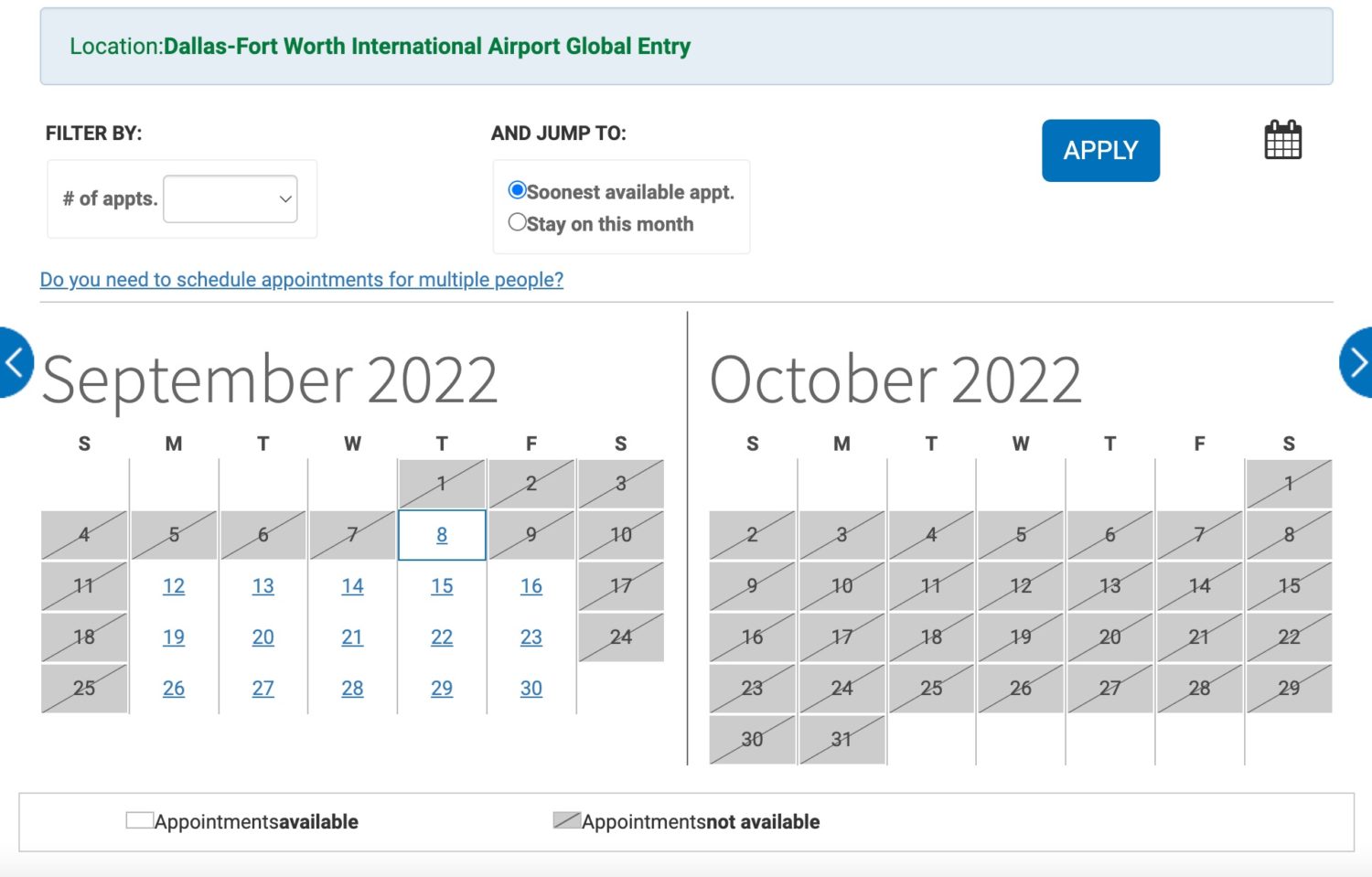The image size is (1372, 877).
Task: Select September 30 in the calendar
Action: coord(531,689)
